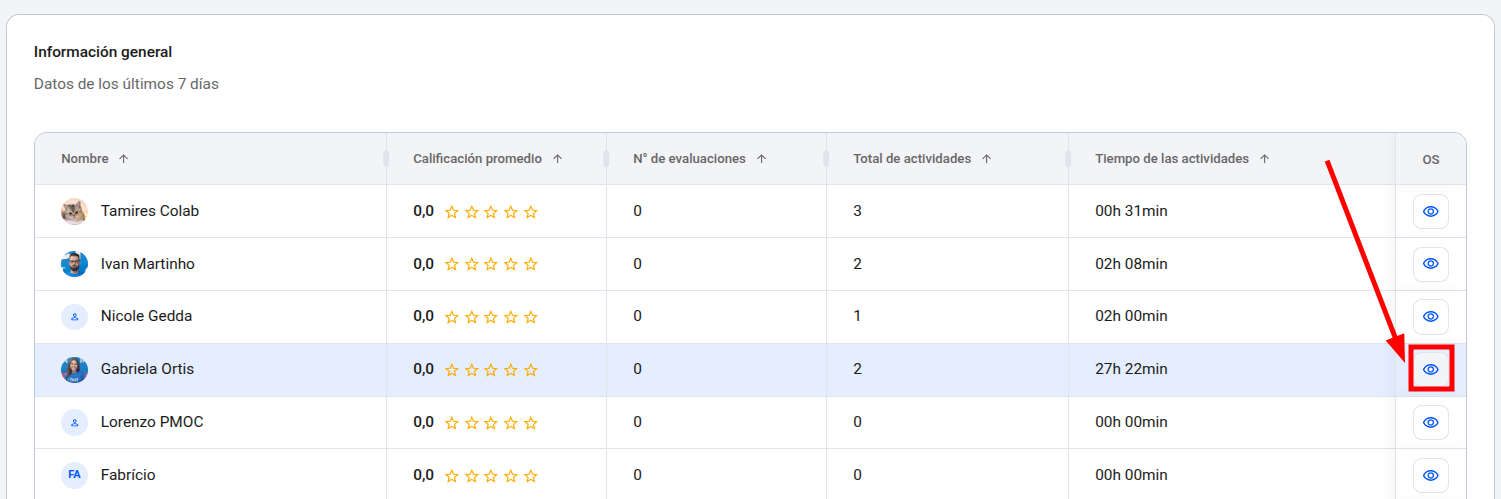This screenshot has width=1501, height=499.
Task: Click Nicole Gedda's eye icon
Action: click(1430, 317)
